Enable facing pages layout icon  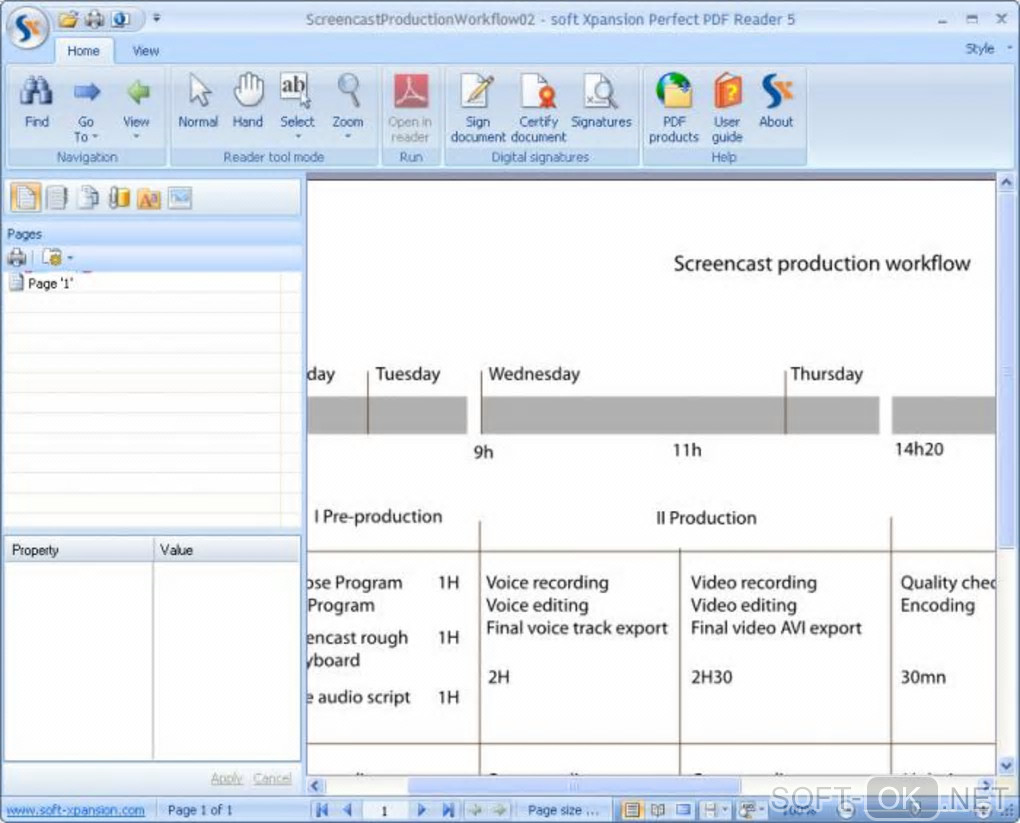click(x=658, y=810)
